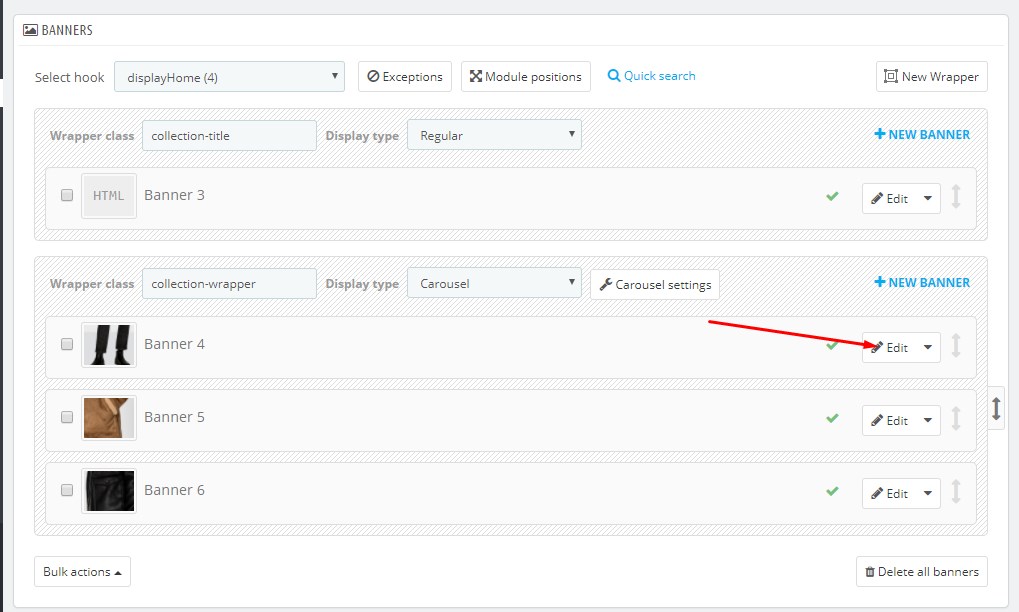The image size is (1019, 612).
Task: Click the drag handle arrow for Banner 6
Action: pyautogui.click(x=956, y=492)
